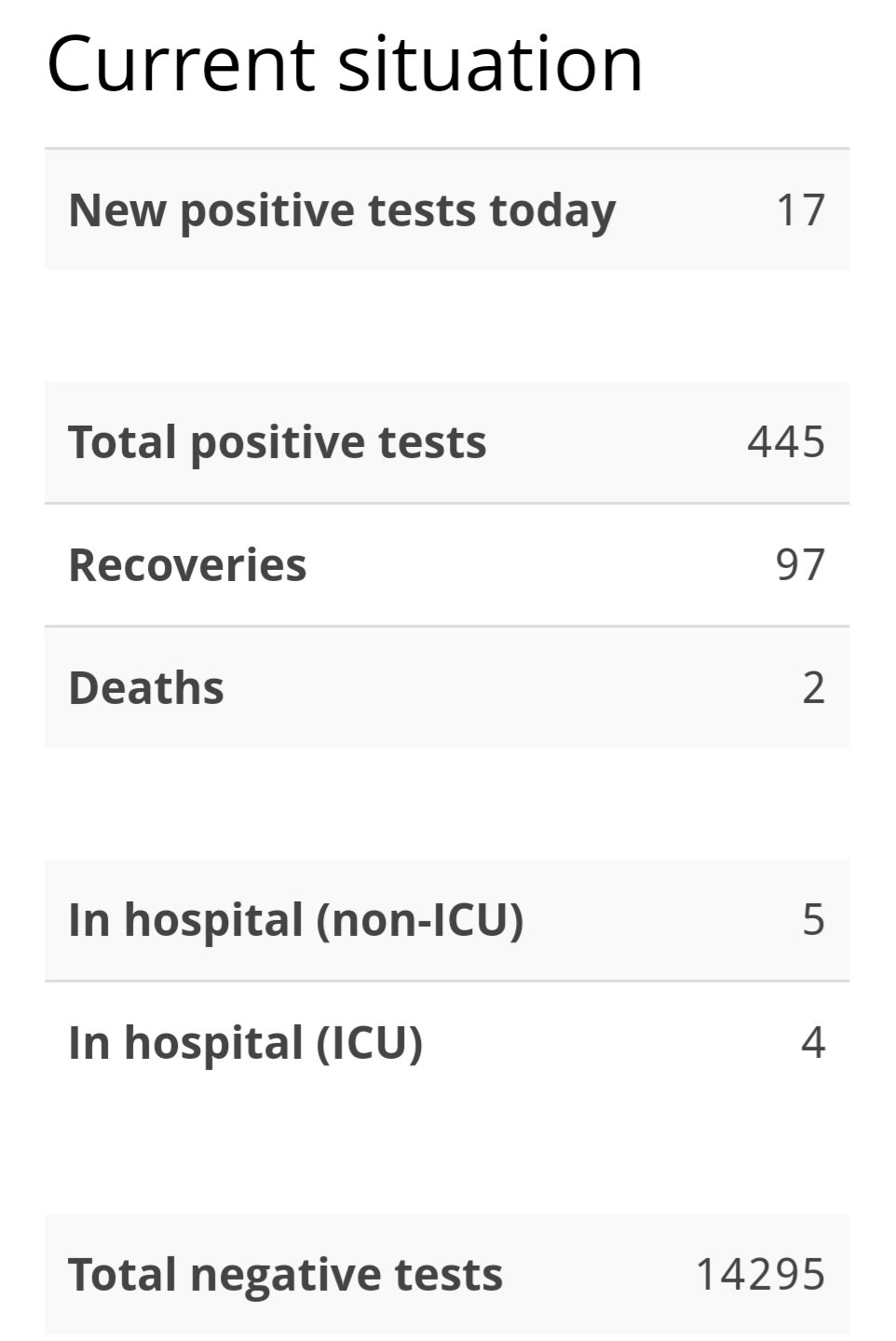The image size is (896, 1341).
Task: Click the word today in first row
Action: [552, 212]
